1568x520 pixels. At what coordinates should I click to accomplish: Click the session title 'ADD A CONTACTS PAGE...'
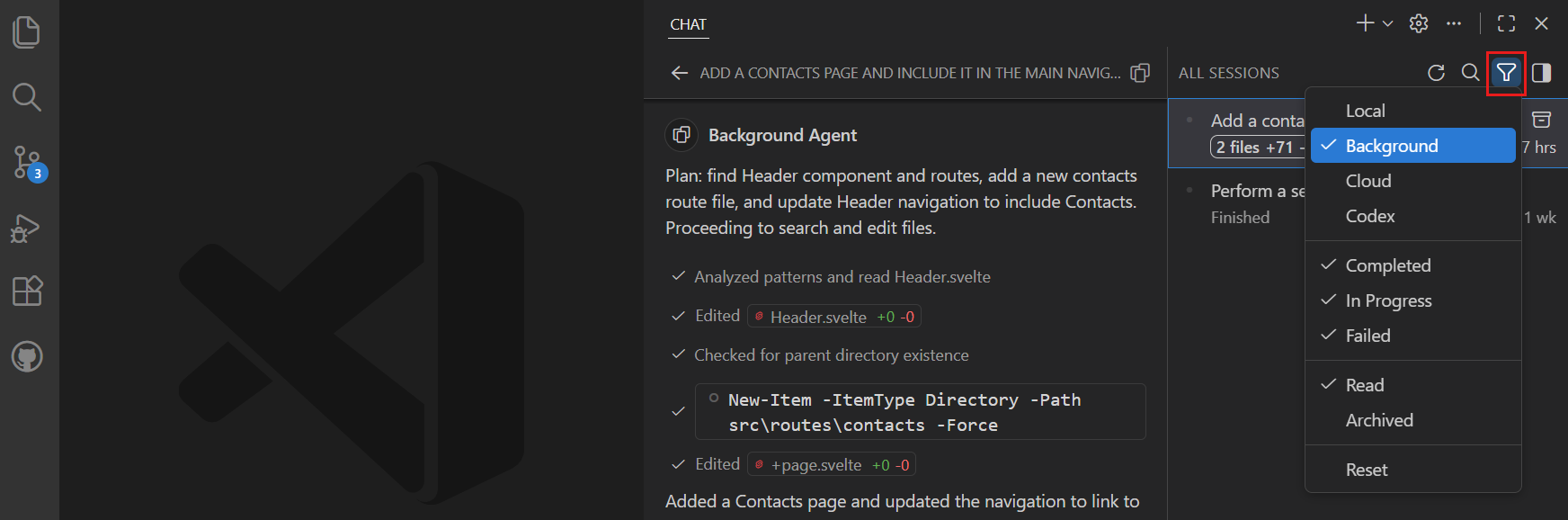tap(910, 73)
